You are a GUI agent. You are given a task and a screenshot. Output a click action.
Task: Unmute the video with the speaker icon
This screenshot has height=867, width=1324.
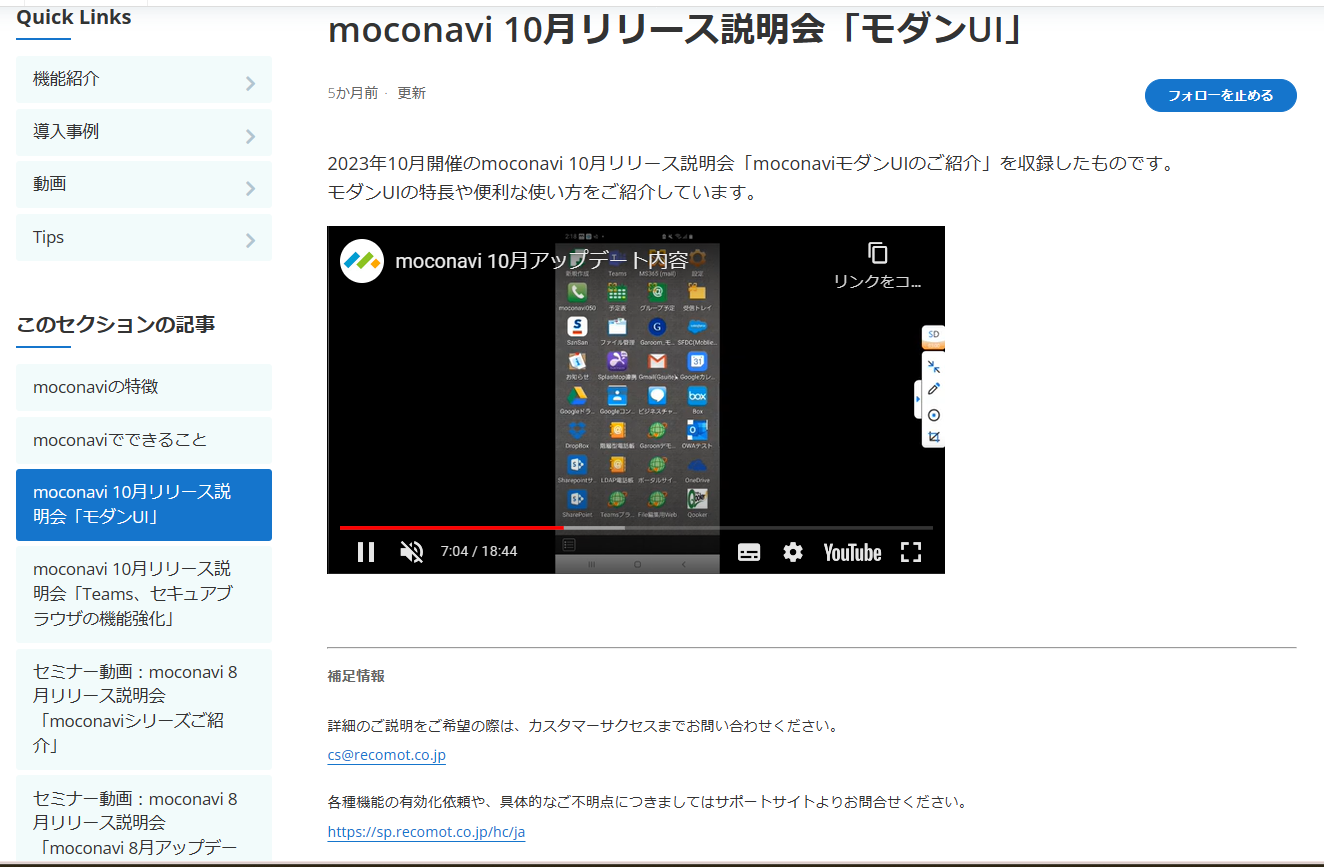point(411,552)
